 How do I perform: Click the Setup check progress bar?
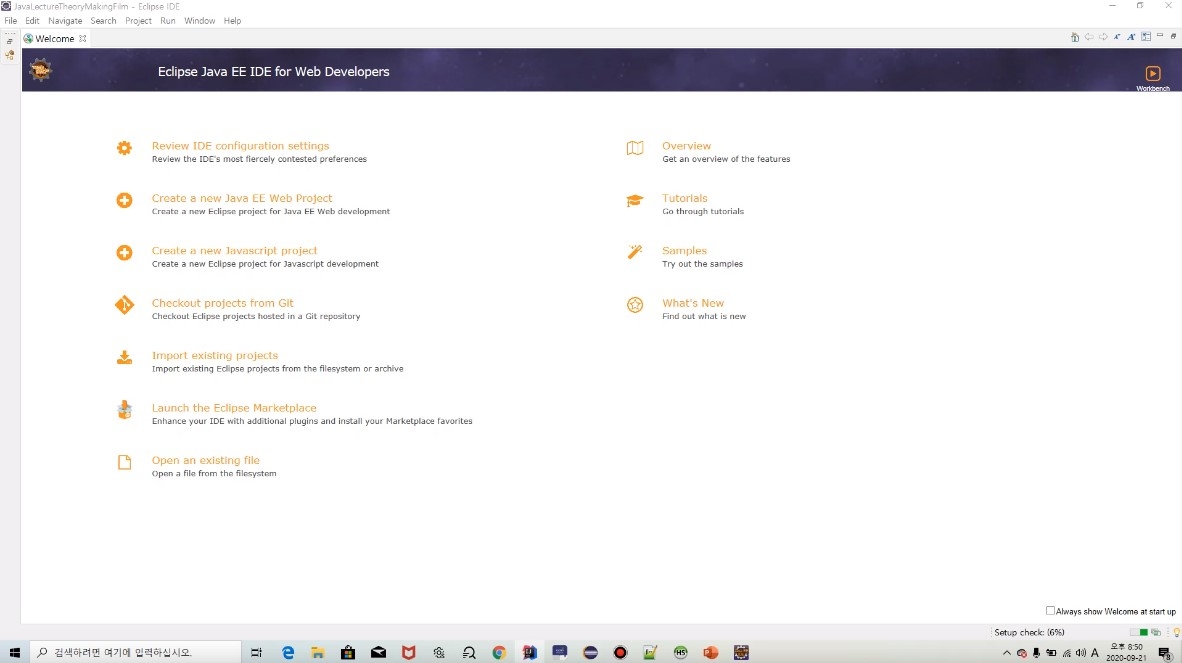coord(1138,632)
